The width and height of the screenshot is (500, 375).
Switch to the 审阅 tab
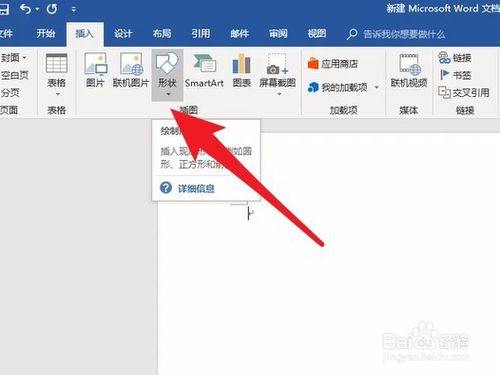278,33
